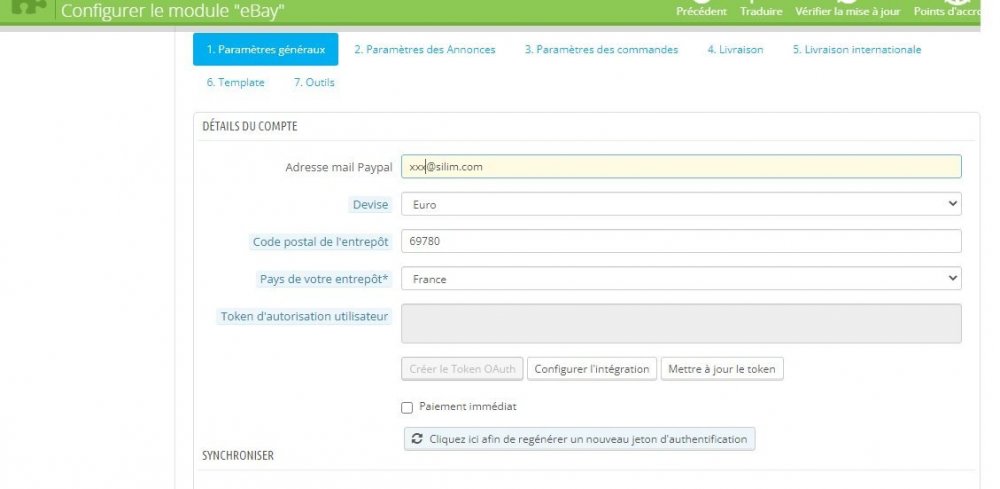
Task: Expand the Pays de votre entrepôt dropdown
Action: (681, 279)
